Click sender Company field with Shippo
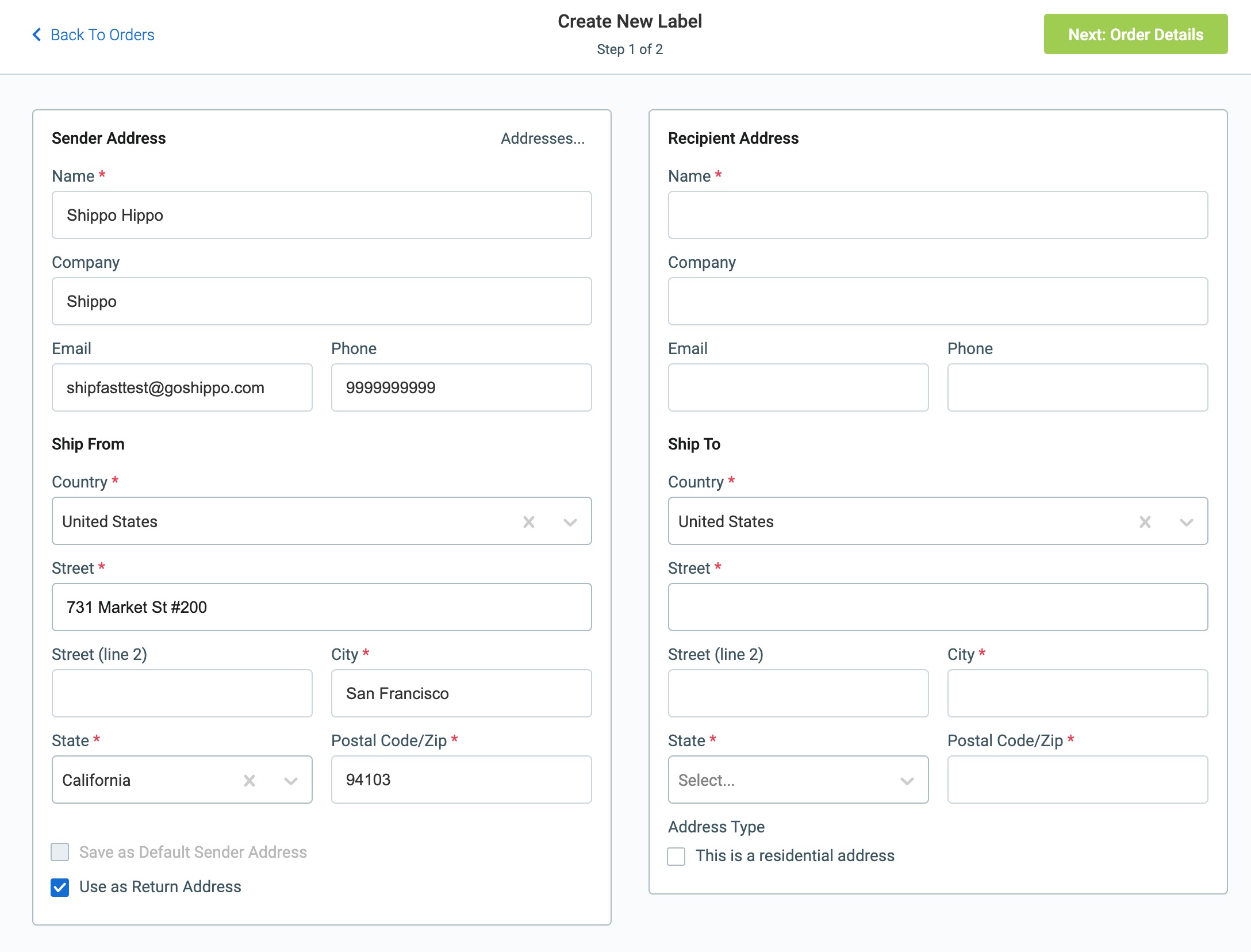Screen dimensions: 1251x952 [x=322, y=301]
